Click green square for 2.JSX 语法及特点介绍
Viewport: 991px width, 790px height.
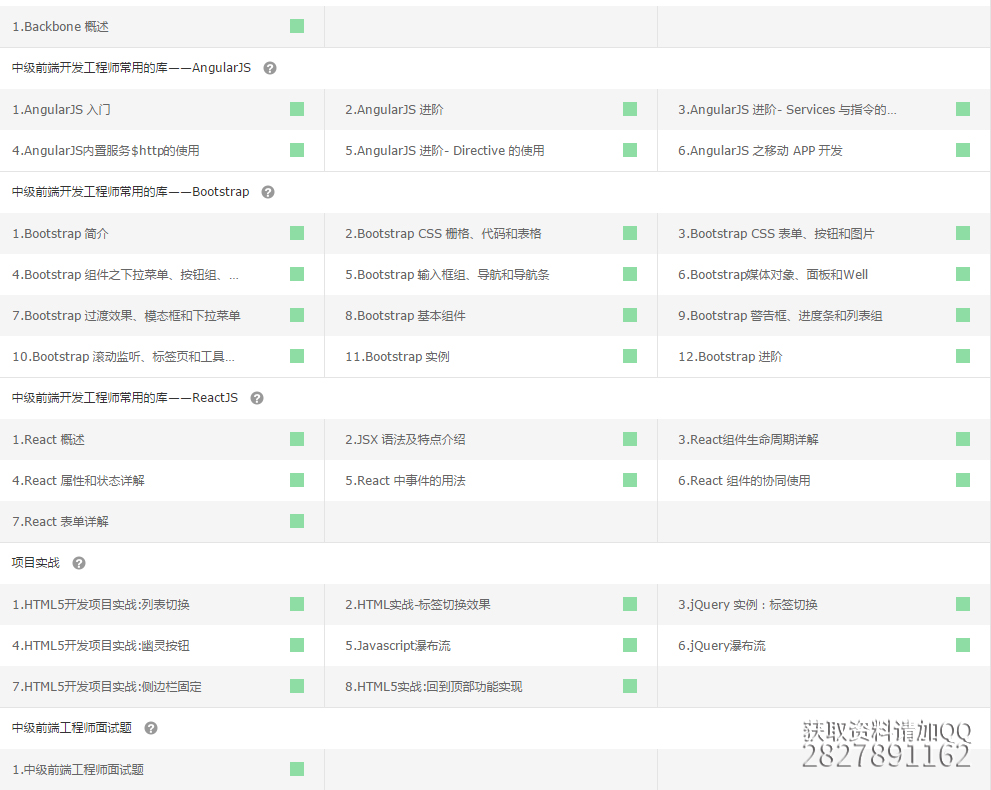point(629,439)
